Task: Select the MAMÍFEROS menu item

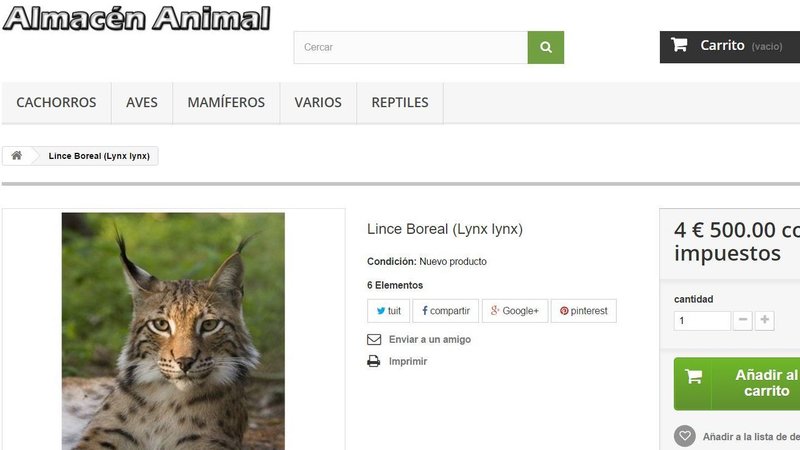Action: (226, 103)
